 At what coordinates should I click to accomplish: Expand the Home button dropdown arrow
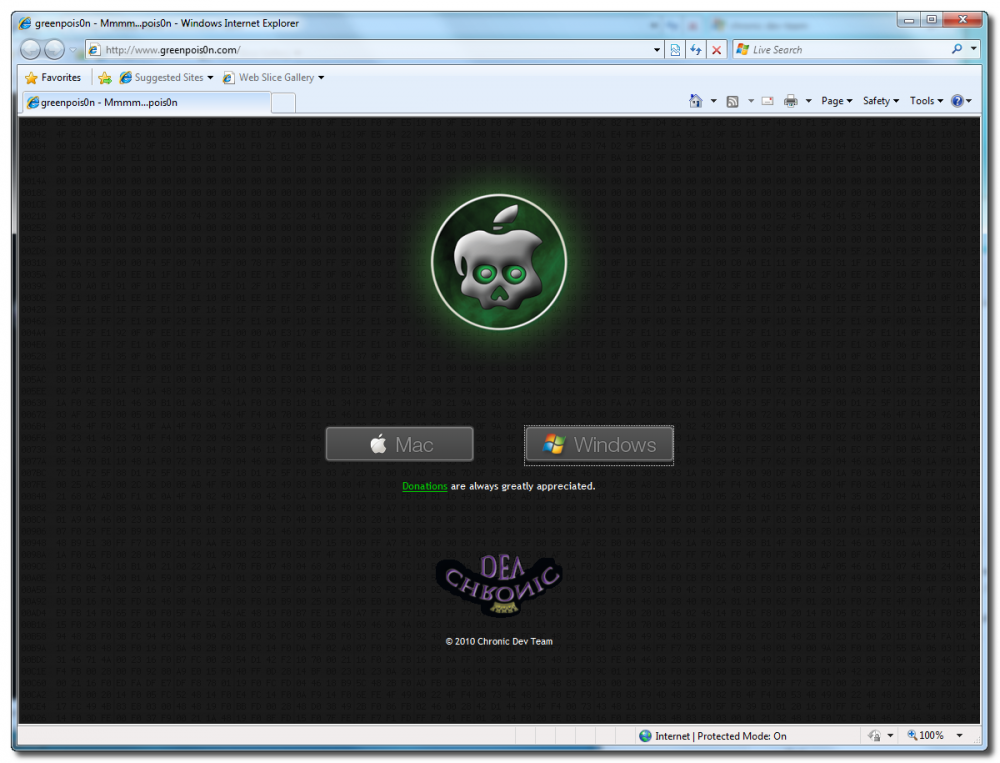714,101
